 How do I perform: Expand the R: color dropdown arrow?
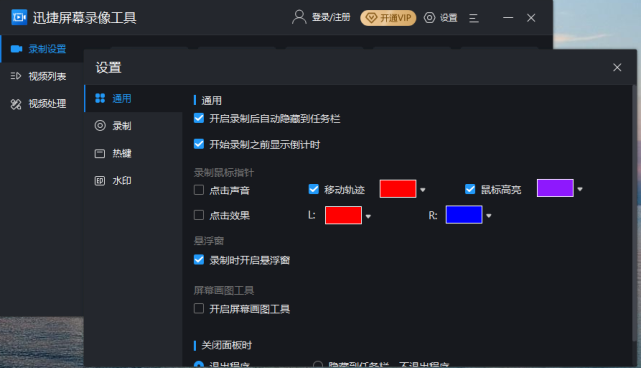pyautogui.click(x=489, y=216)
